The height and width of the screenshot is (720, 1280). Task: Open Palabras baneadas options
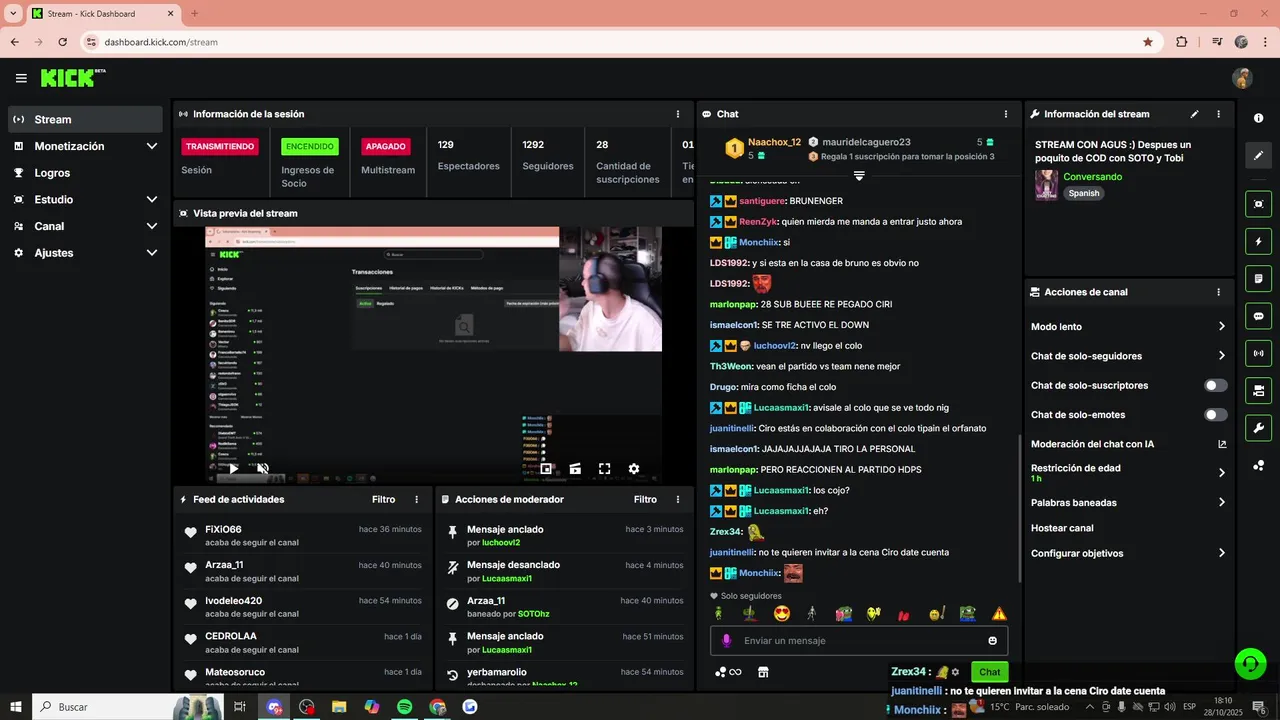(1128, 502)
